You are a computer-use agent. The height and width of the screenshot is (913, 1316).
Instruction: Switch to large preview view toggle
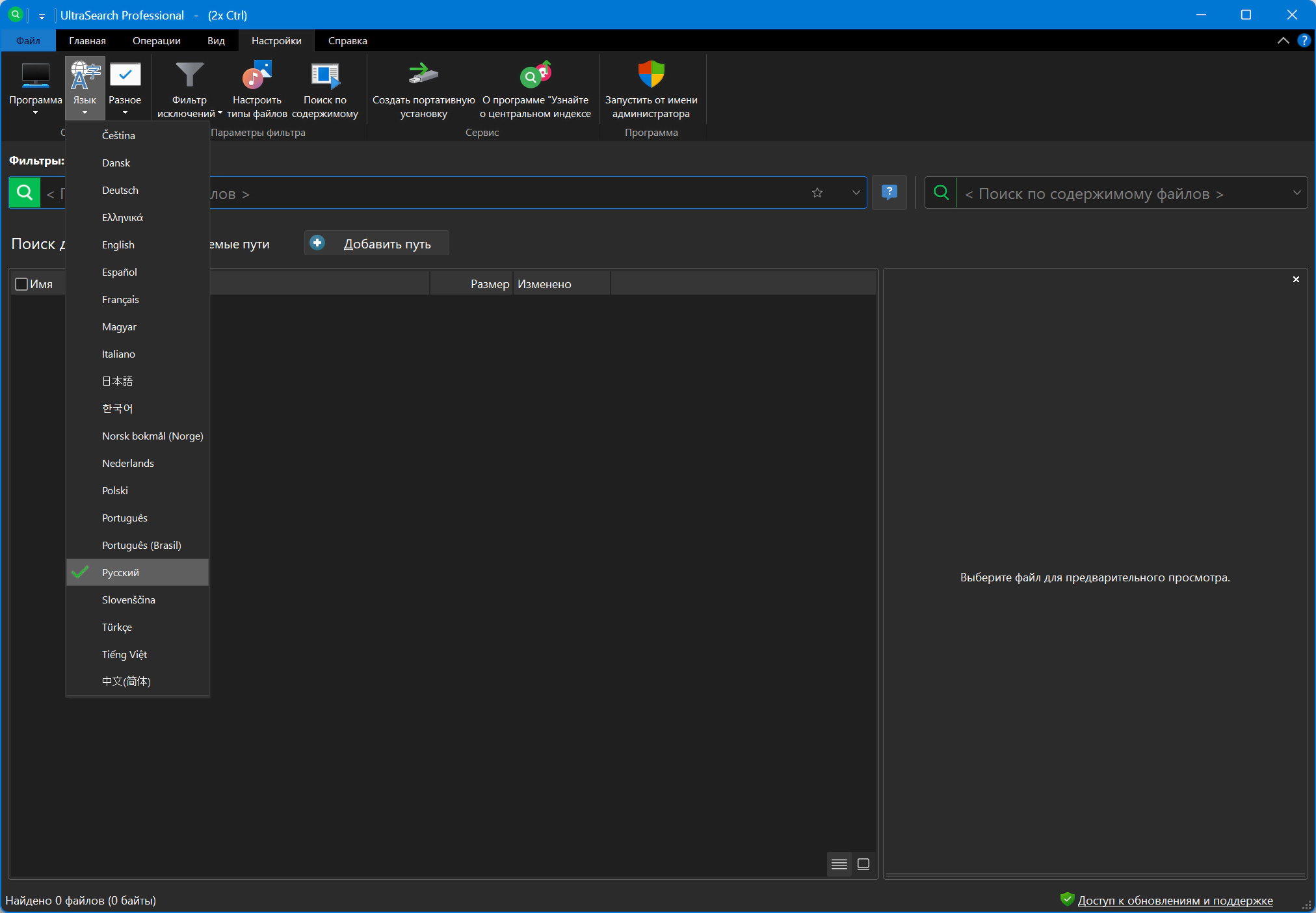pos(863,864)
